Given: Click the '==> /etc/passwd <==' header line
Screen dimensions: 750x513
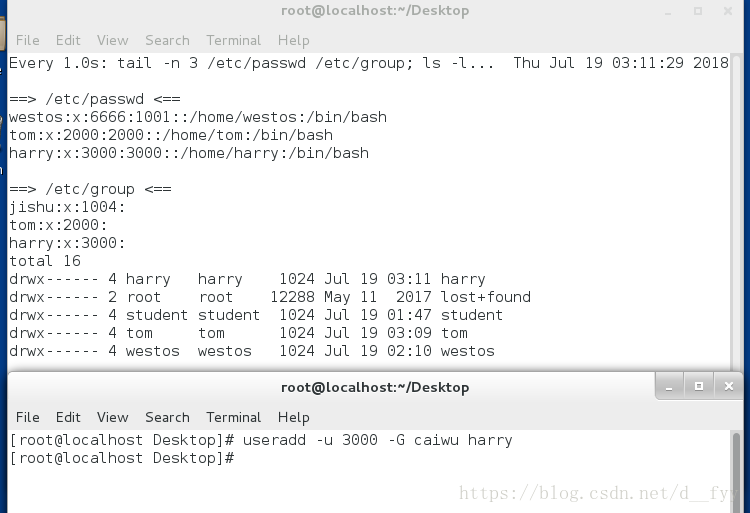Looking at the screenshot, I should click(95, 99).
